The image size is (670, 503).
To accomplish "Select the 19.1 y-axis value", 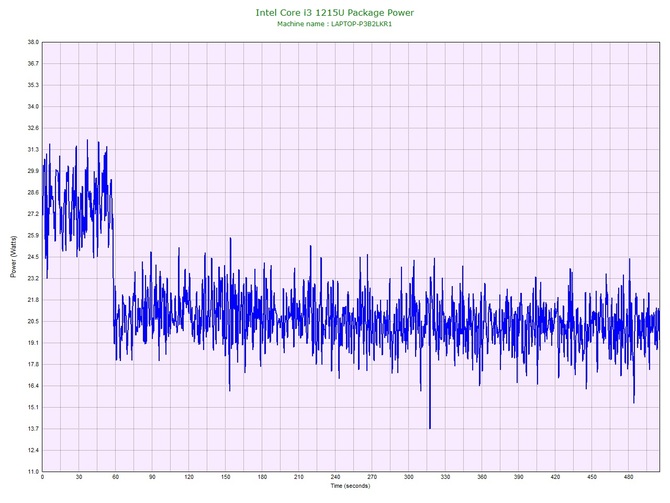I will click(x=33, y=343).
